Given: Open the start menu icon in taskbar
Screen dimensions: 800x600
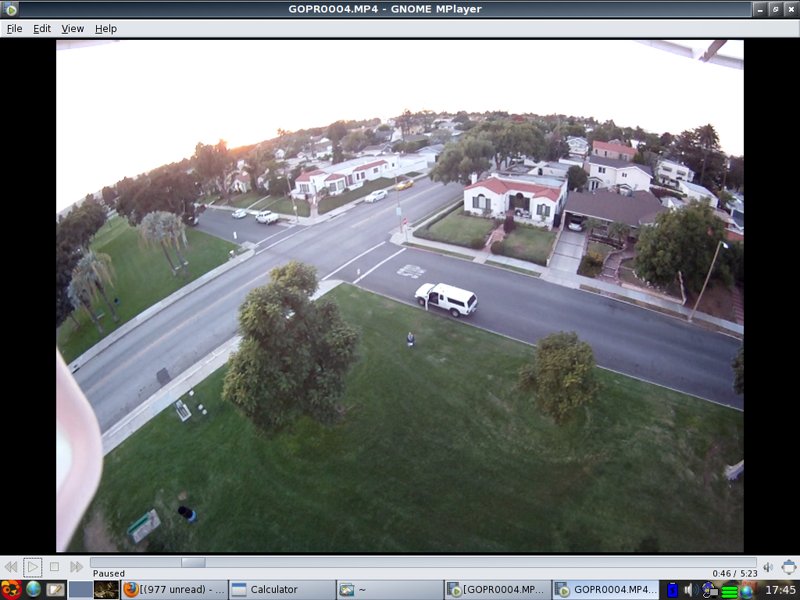Looking at the screenshot, I should (x=11, y=590).
